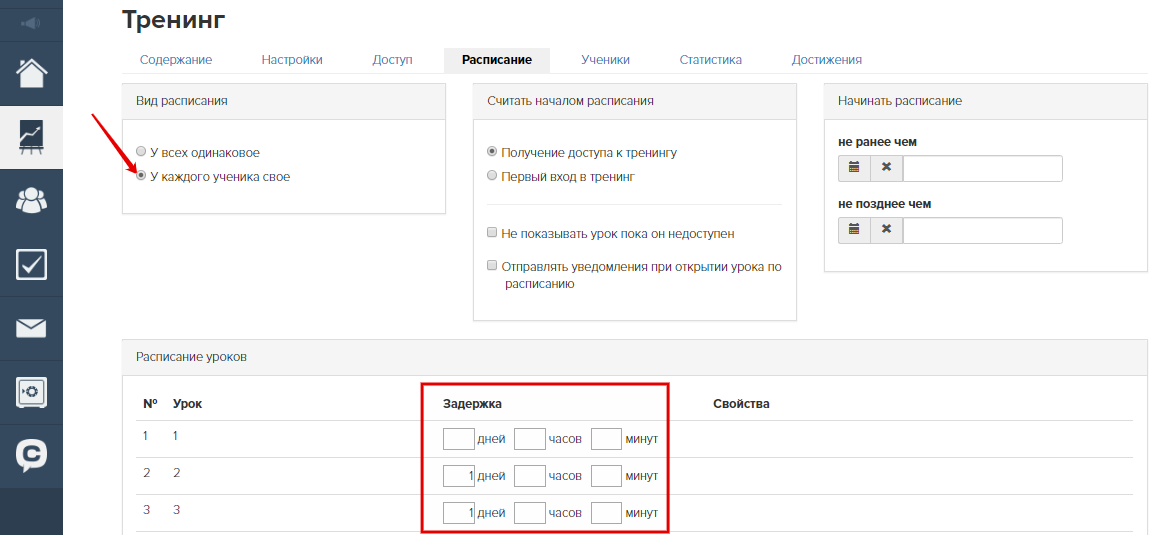Open the training chart icon in sidebar

[31, 137]
